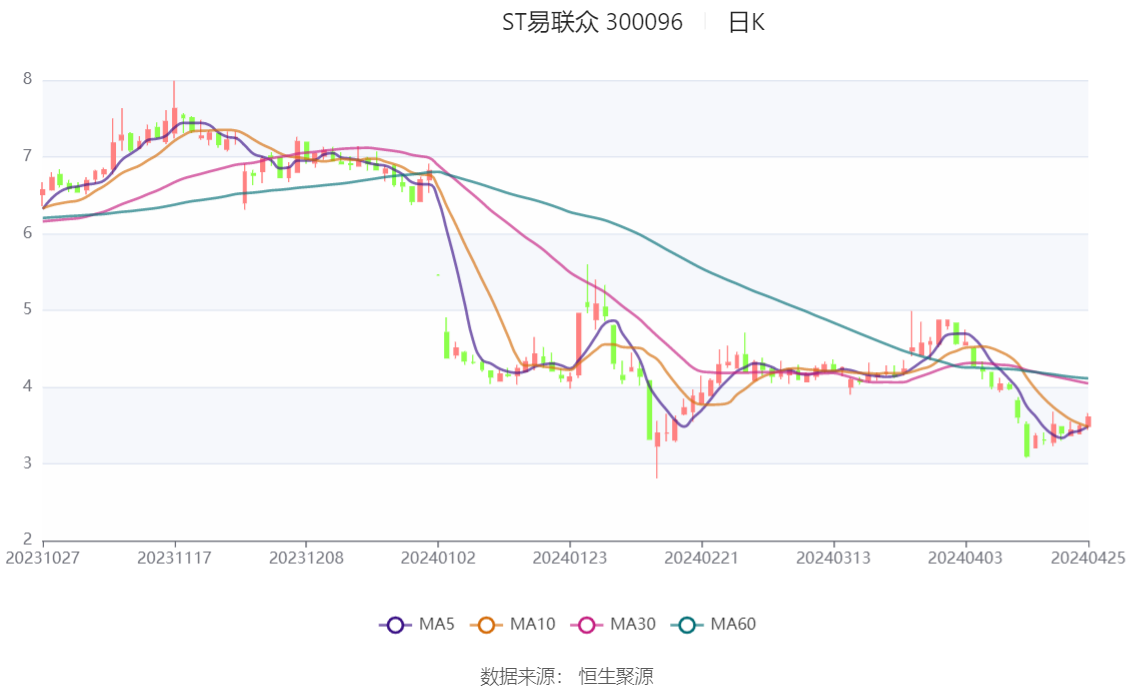Screen dimensions: 1134x689
Task: Click the y-axis price label 3
Action: click(x=27, y=463)
